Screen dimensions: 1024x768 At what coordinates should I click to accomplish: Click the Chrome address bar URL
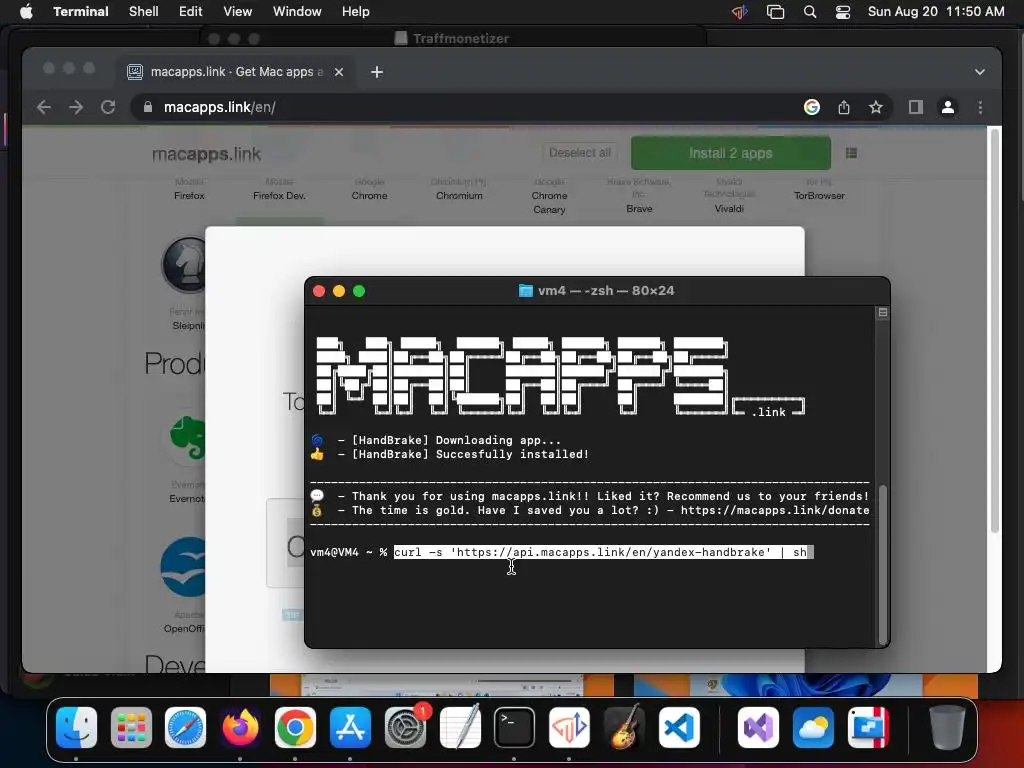tap(219, 107)
